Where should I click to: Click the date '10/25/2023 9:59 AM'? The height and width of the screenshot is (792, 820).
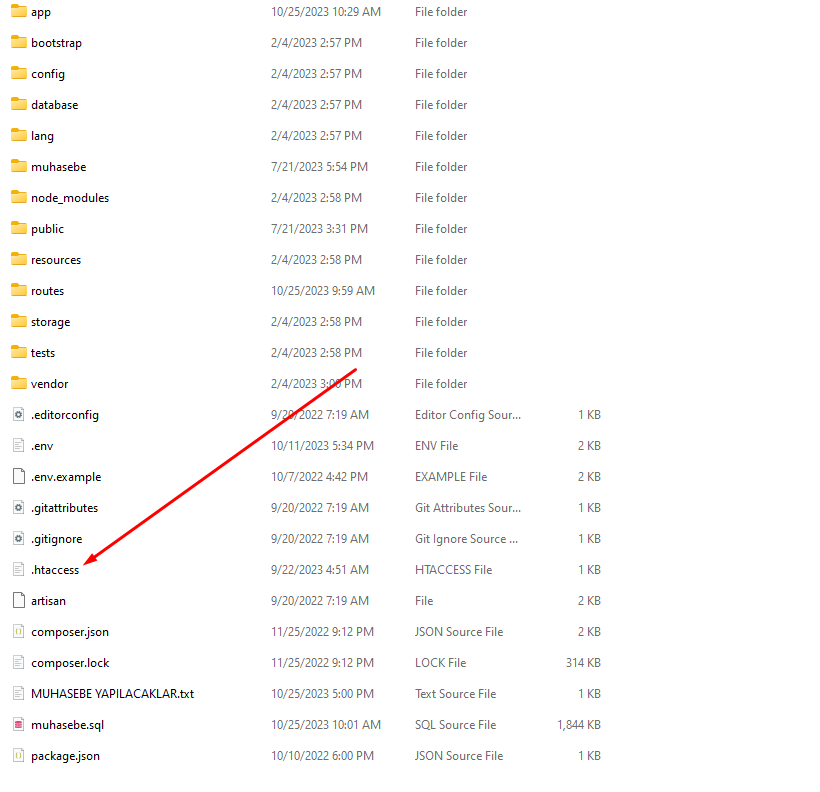323,290
